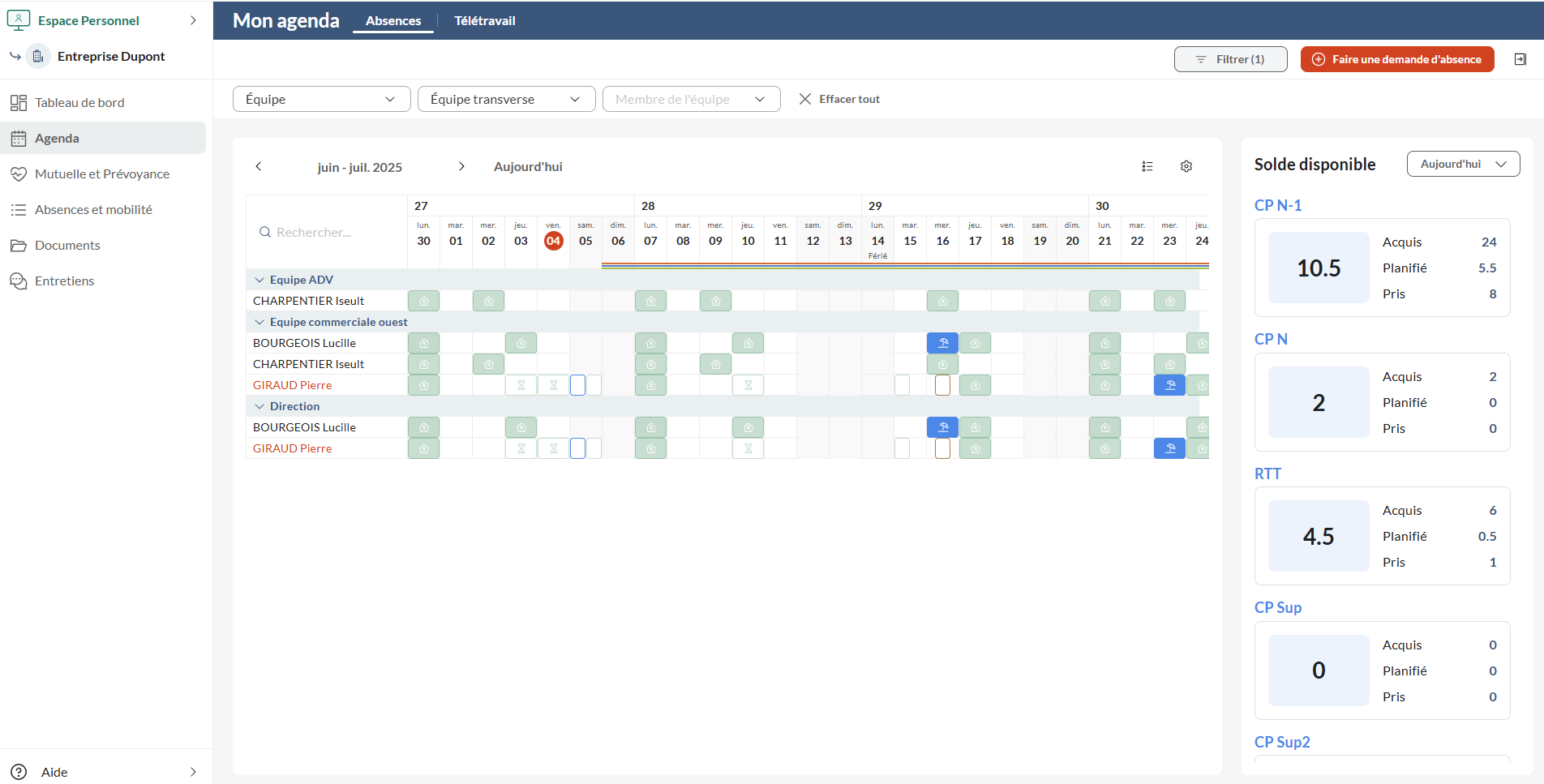Expand the Espace Personnel chevron
Screen dimensions: 1544x784
(193, 20)
